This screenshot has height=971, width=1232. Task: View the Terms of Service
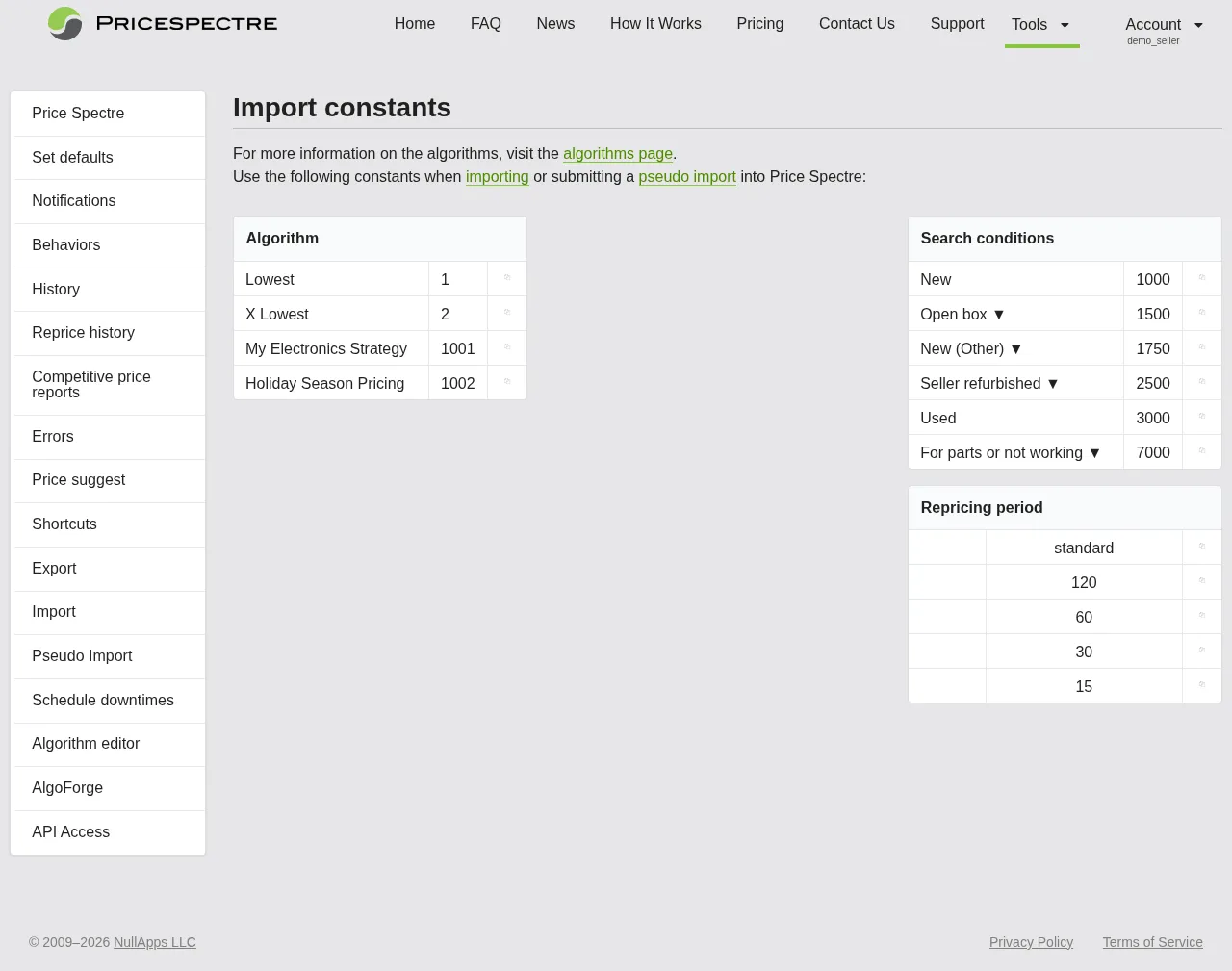click(1152, 942)
